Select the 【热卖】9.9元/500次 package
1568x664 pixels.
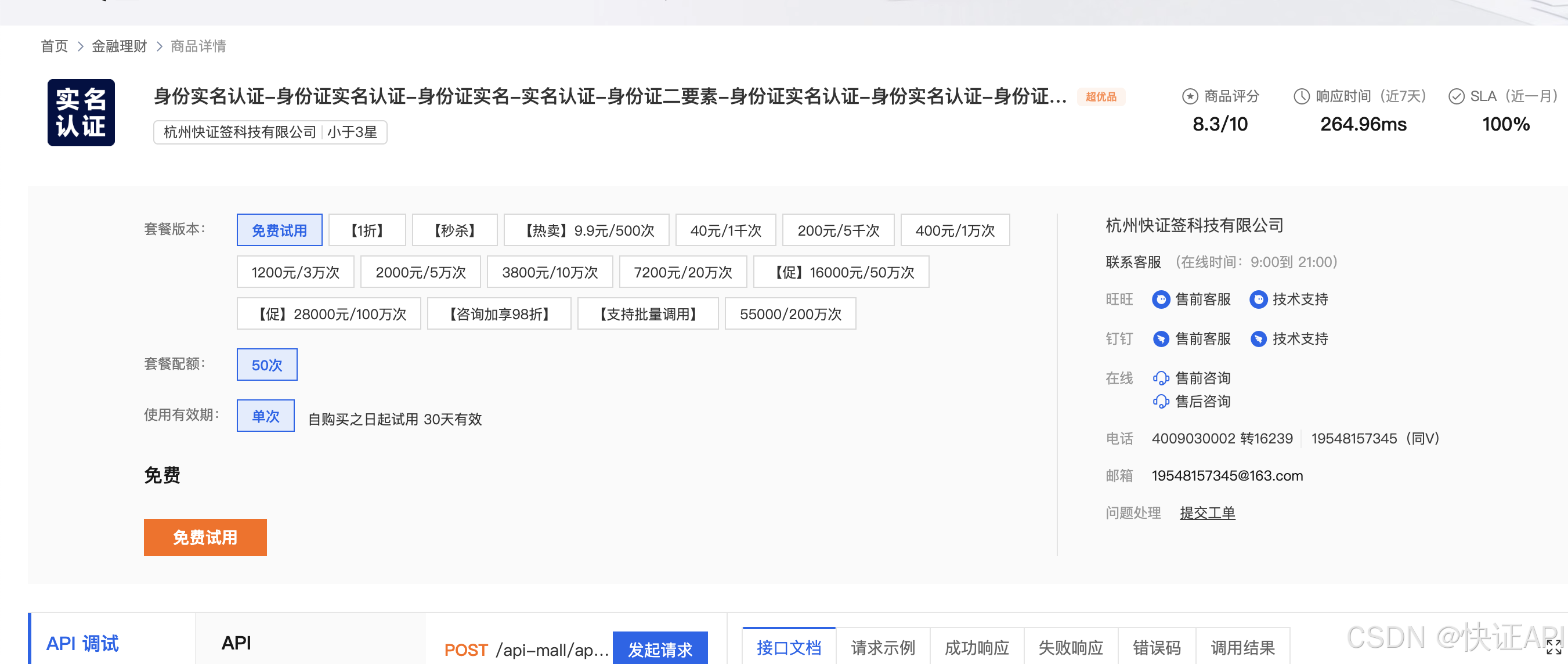[586, 230]
